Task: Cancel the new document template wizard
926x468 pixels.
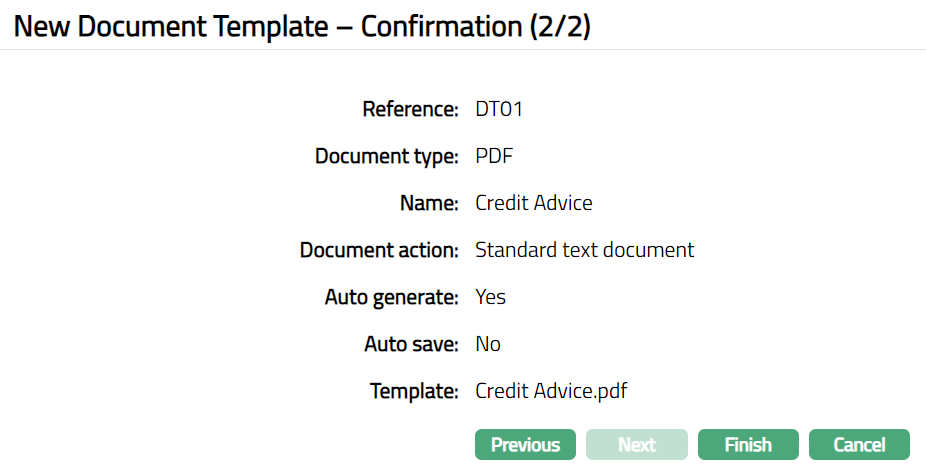Action: click(859, 444)
